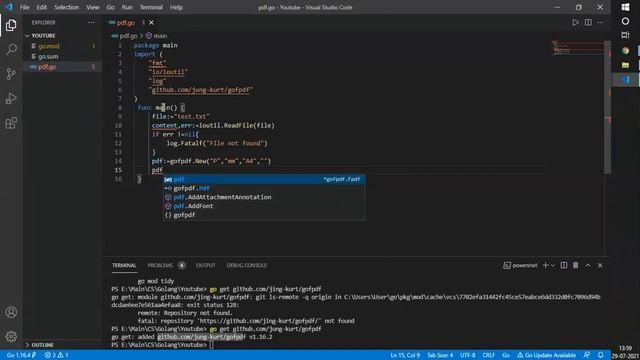This screenshot has width=640, height=360.
Task: Click Go version 1.16.4 in status bar
Action: [21, 355]
